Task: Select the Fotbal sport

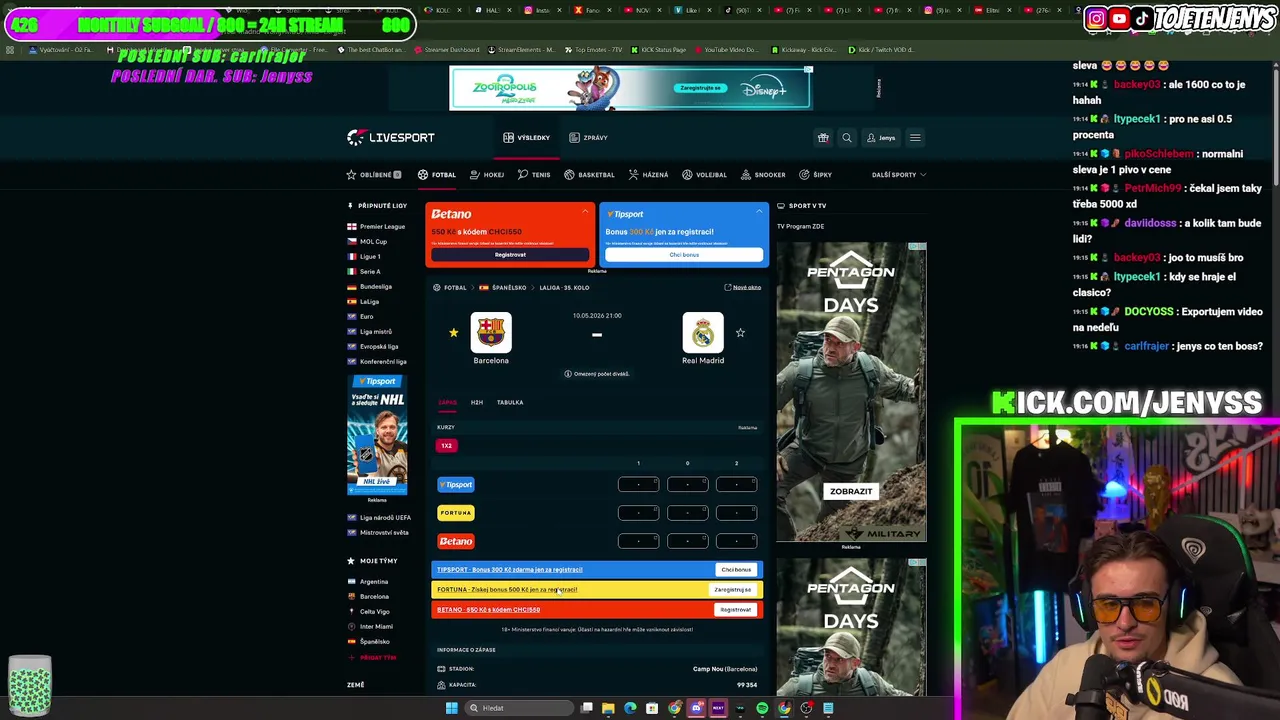Action: 437,175
